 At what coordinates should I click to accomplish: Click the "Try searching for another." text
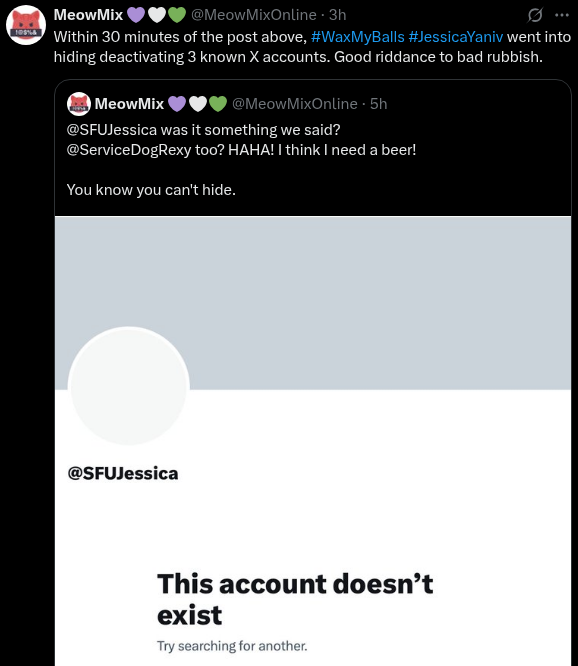[x=232, y=646]
